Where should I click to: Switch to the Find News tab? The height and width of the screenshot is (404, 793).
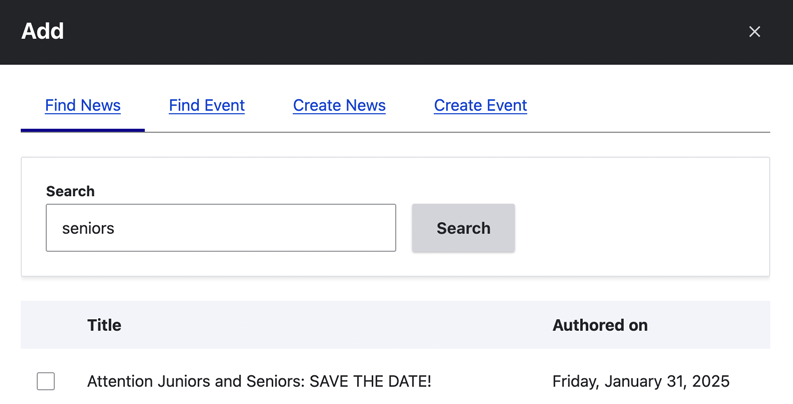(83, 105)
